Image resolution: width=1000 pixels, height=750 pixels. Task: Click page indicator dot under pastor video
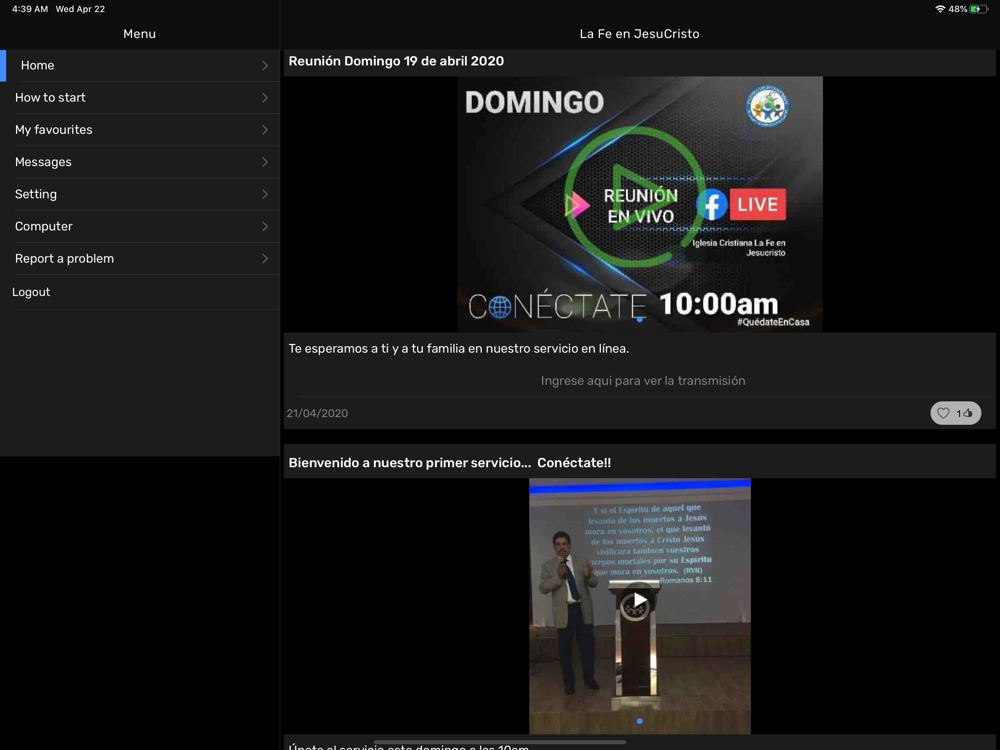click(640, 721)
